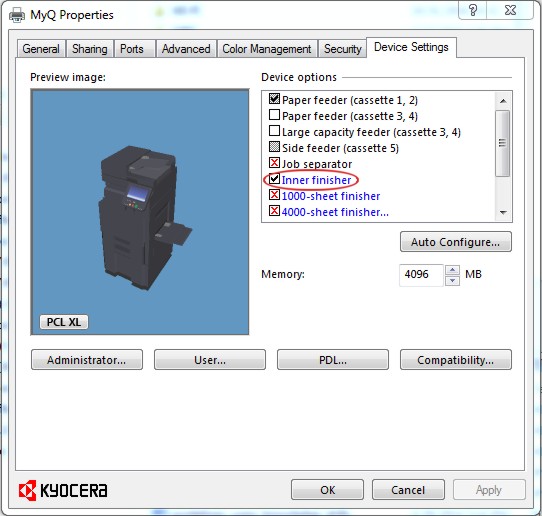This screenshot has height=516, width=542.
Task: Open the Administrator settings
Action: pos(87,360)
